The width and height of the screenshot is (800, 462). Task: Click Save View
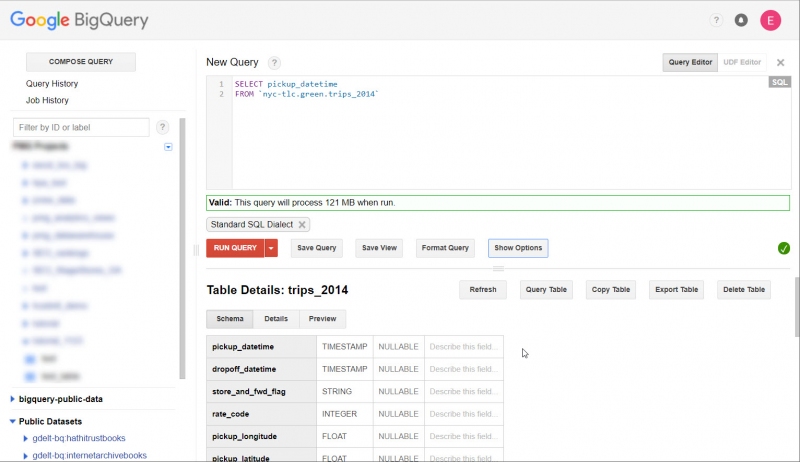point(379,248)
